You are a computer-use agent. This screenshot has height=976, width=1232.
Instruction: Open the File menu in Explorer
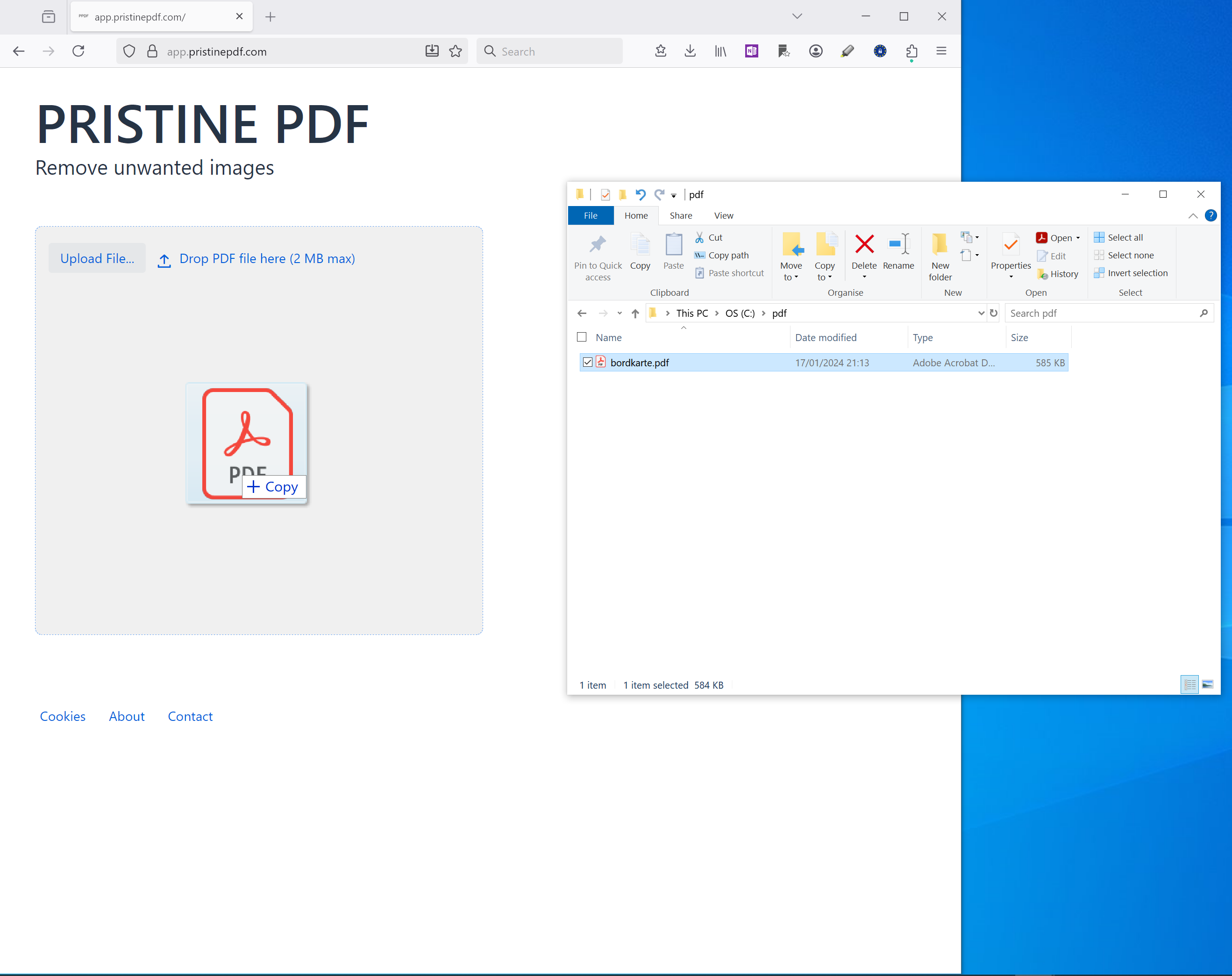point(591,215)
